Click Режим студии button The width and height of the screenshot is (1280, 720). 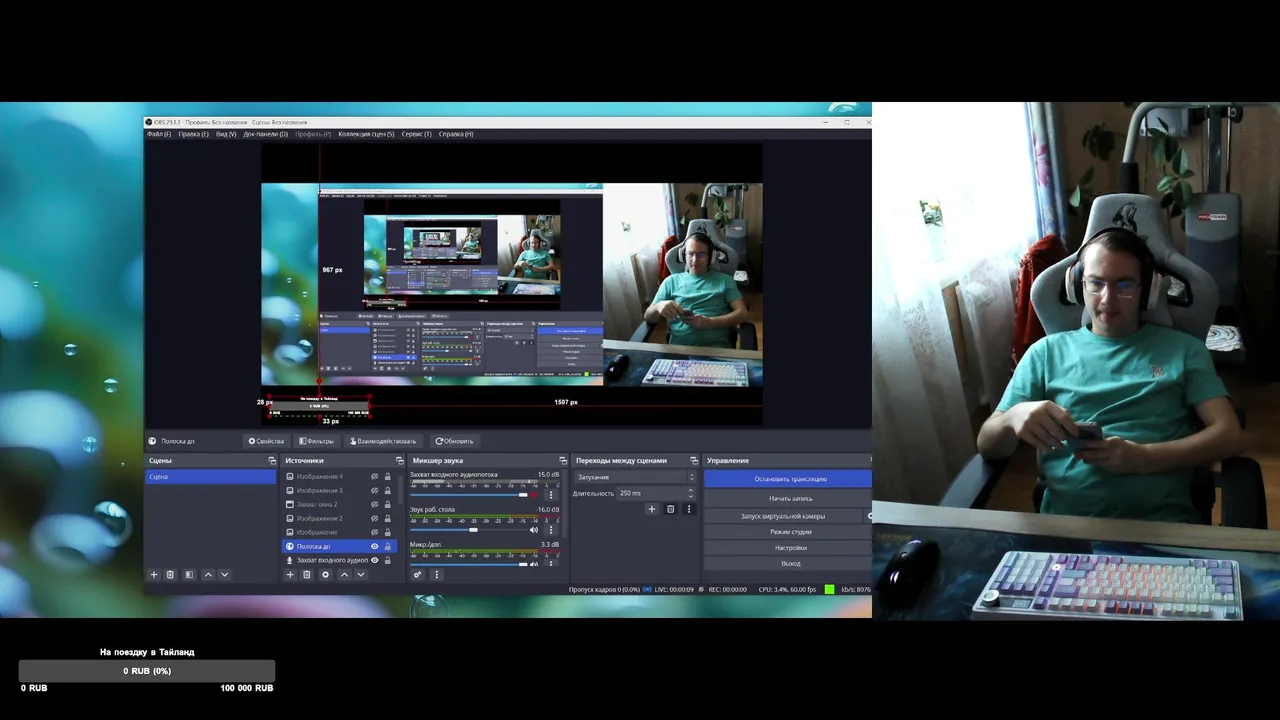[788, 532]
